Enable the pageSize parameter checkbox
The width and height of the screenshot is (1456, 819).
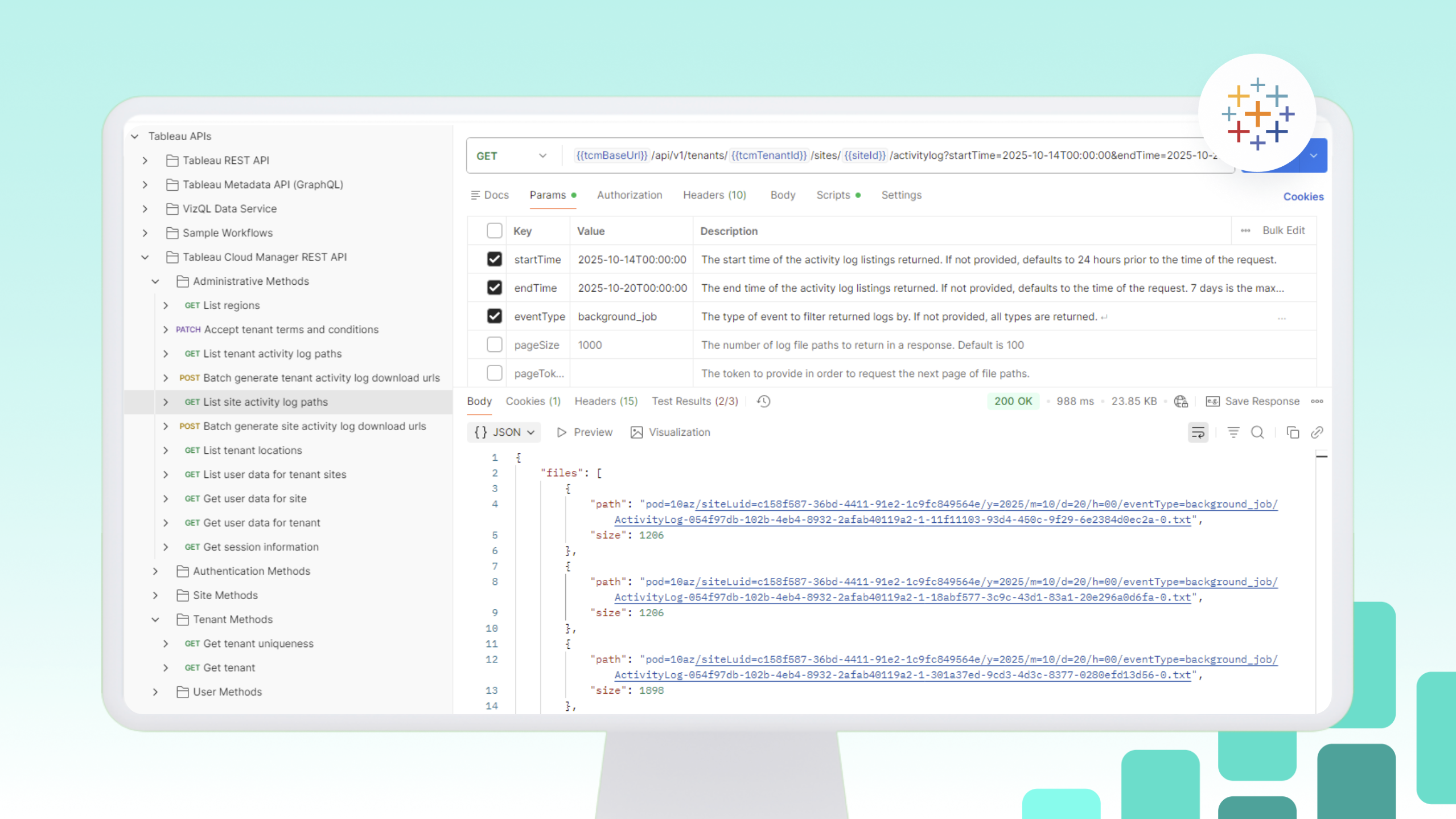494,345
